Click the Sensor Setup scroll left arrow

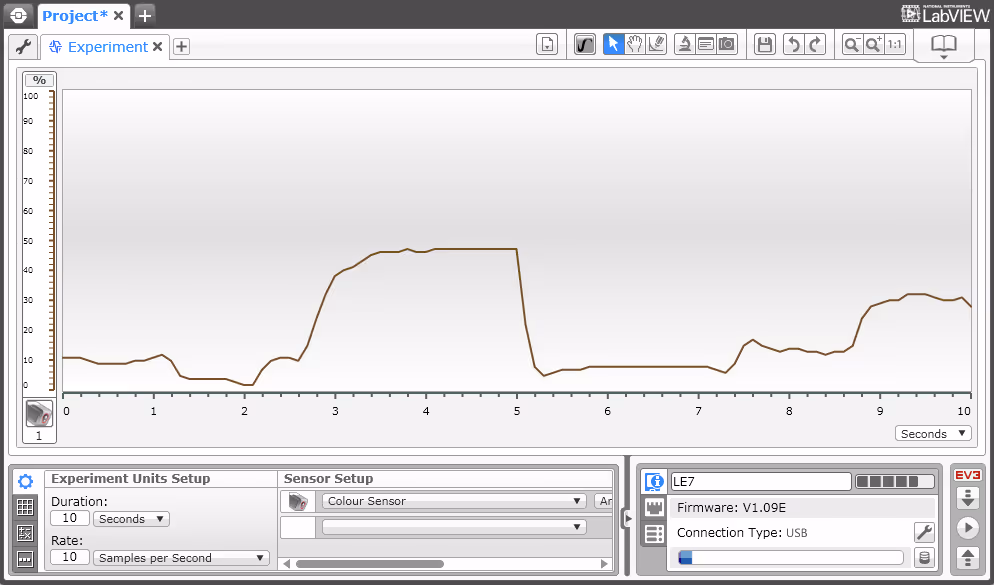coord(287,563)
